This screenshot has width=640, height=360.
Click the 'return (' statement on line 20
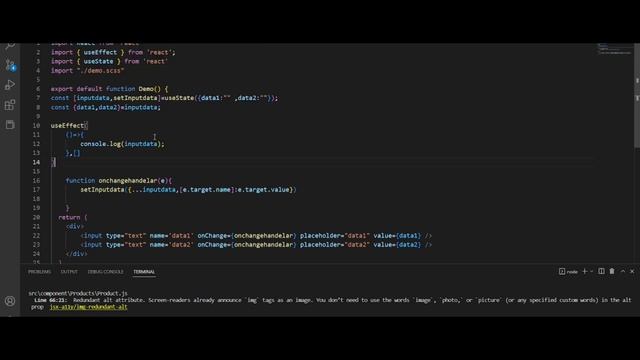pos(73,217)
